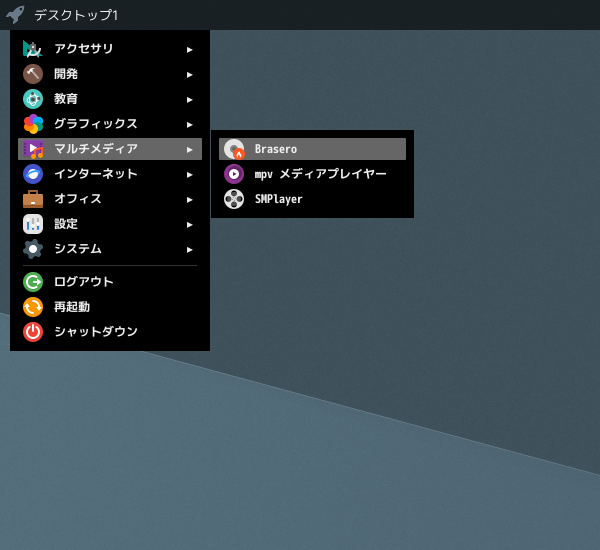Open the システム menu entry
The width and height of the screenshot is (600, 550).
tap(110, 249)
